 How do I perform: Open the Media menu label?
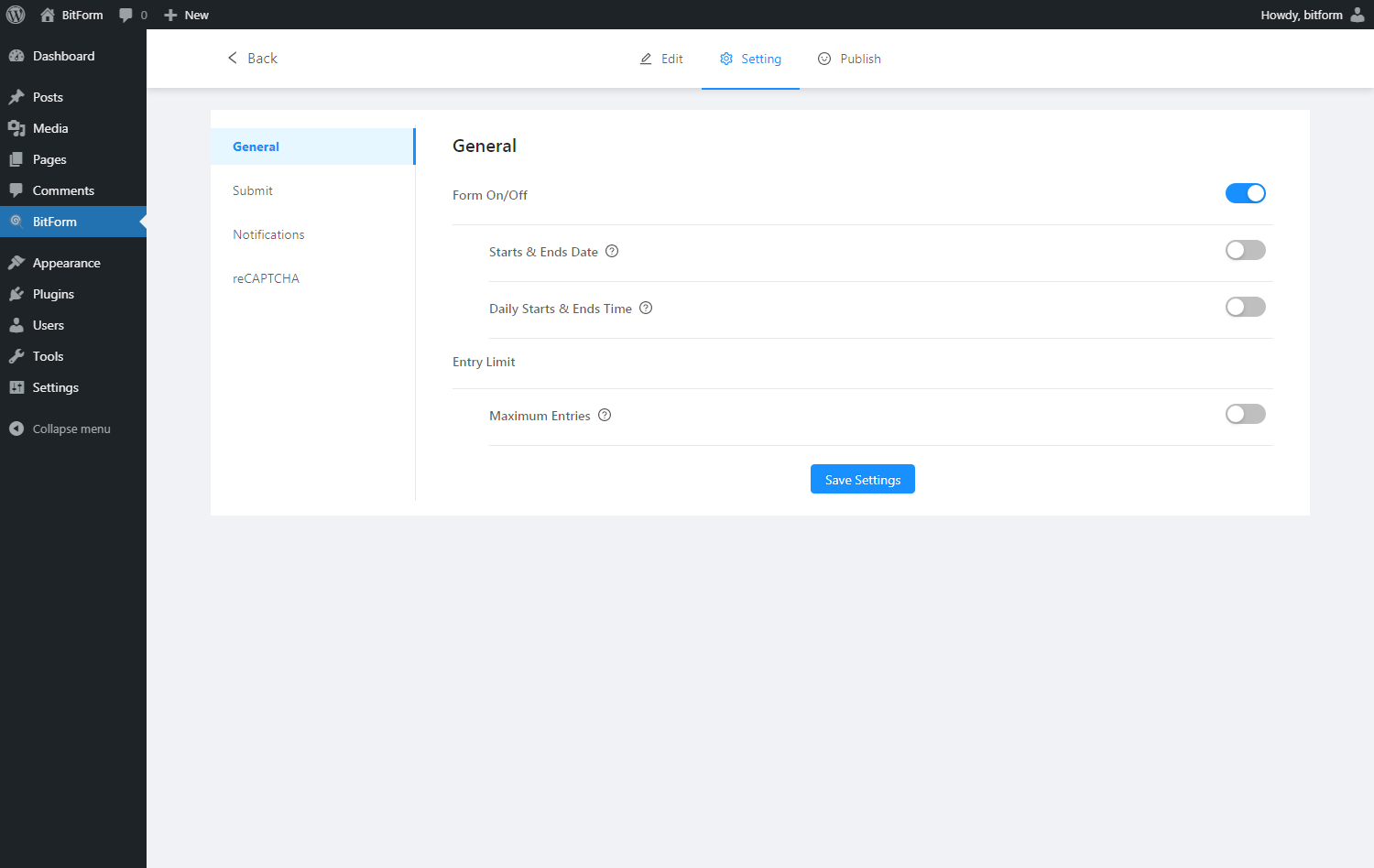click(x=50, y=128)
